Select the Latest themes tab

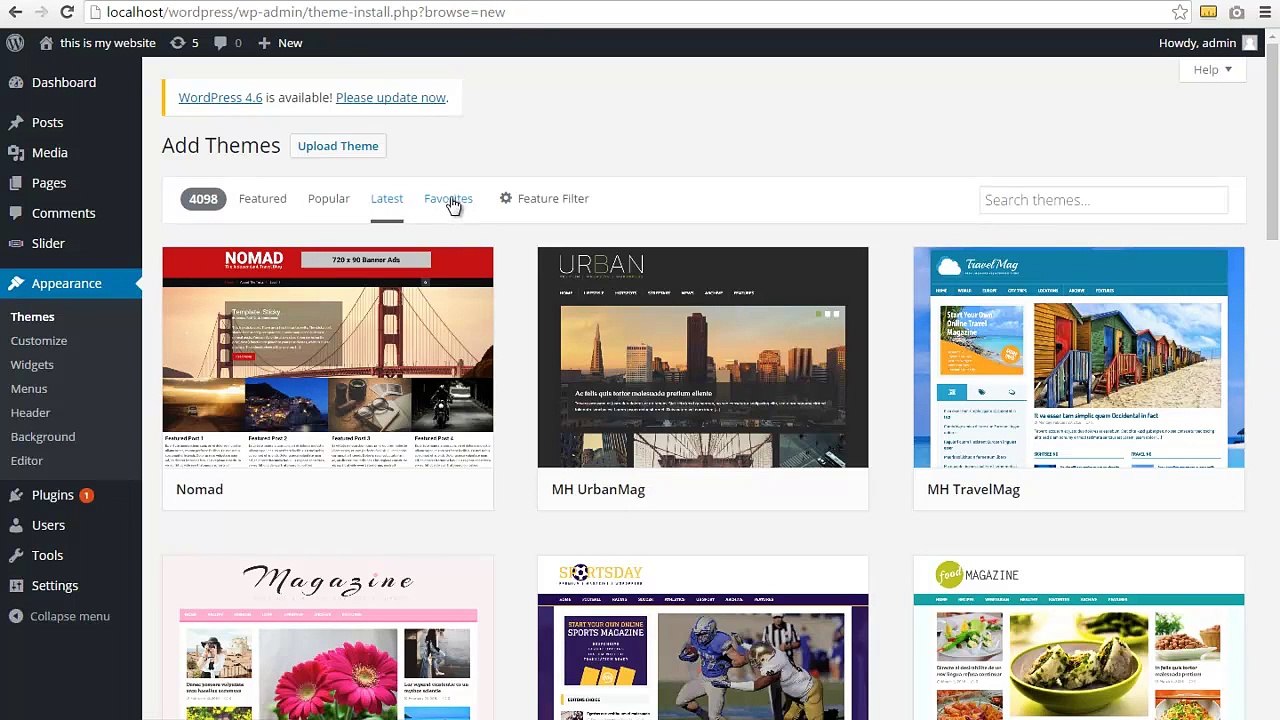(x=387, y=198)
